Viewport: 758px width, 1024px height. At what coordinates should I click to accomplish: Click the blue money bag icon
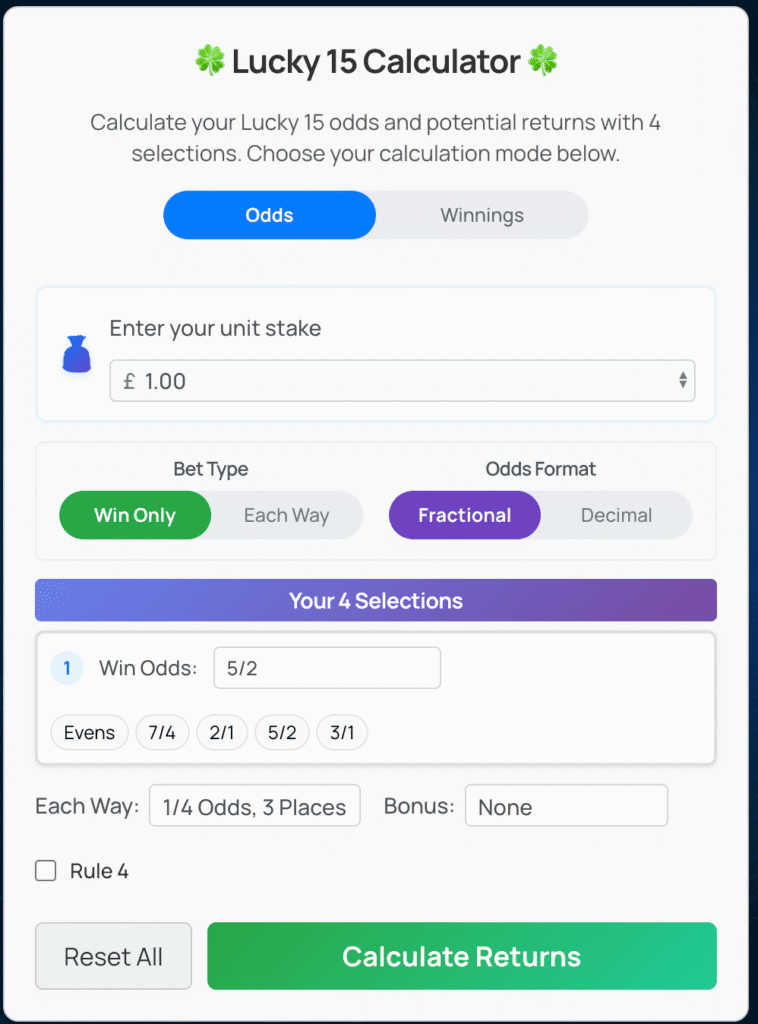pyautogui.click(x=77, y=355)
